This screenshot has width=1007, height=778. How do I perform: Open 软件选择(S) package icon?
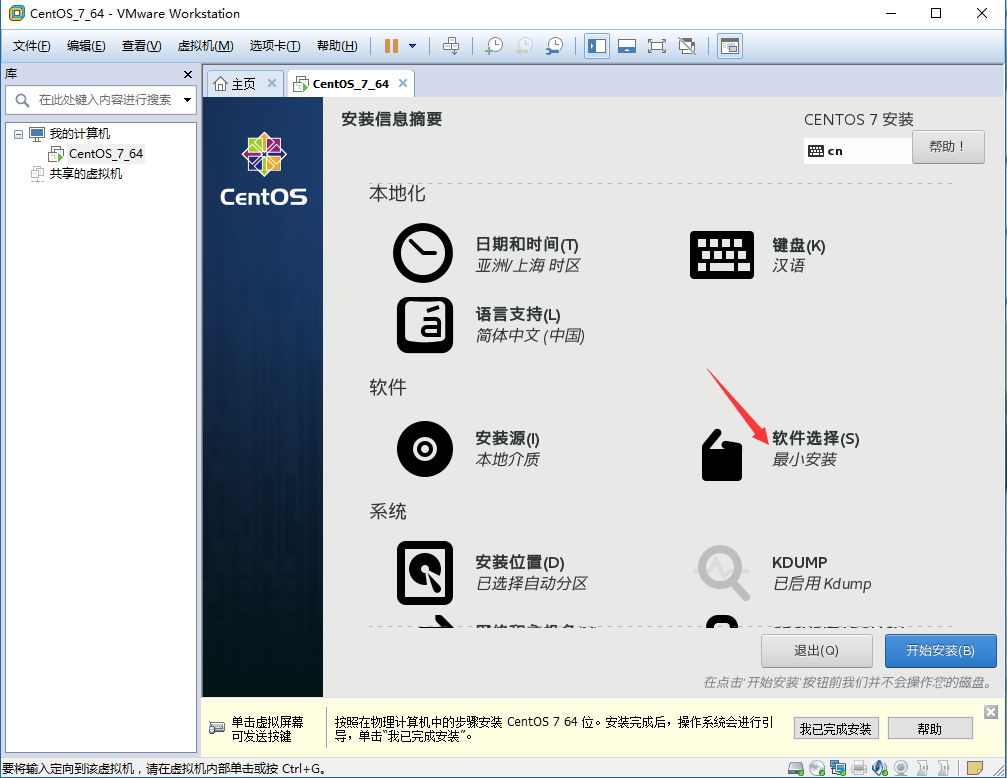tap(722, 455)
